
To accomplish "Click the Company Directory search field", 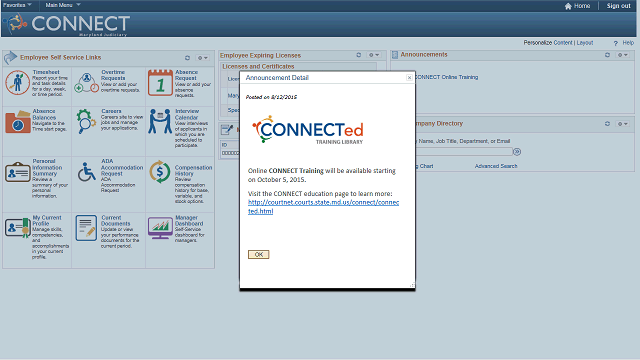I will pyautogui.click(x=464, y=152).
